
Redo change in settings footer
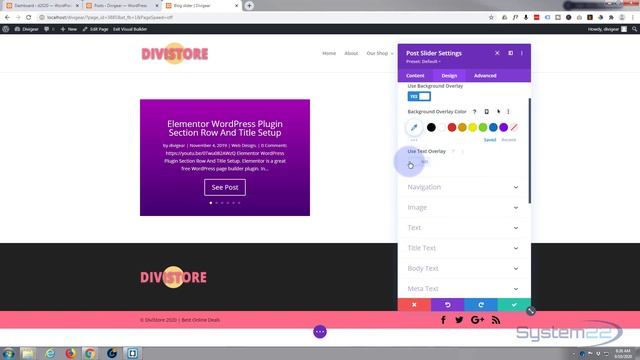[x=481, y=304]
